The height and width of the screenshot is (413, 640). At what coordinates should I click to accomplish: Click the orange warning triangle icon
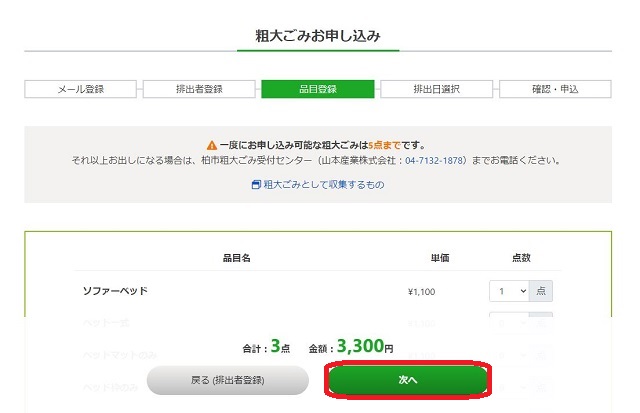(x=212, y=145)
